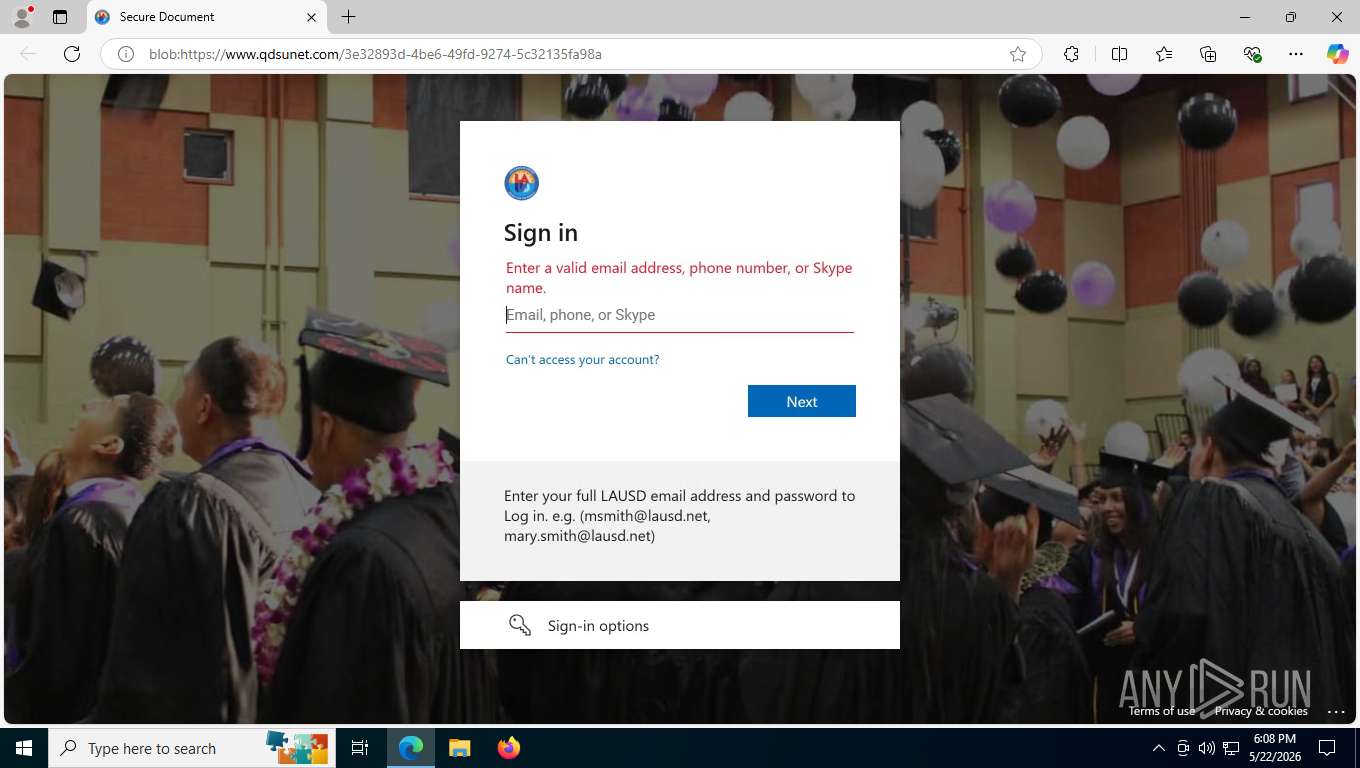Viewport: 1360px width, 768px height.
Task: Open the Collections icon
Action: [x=1208, y=54]
